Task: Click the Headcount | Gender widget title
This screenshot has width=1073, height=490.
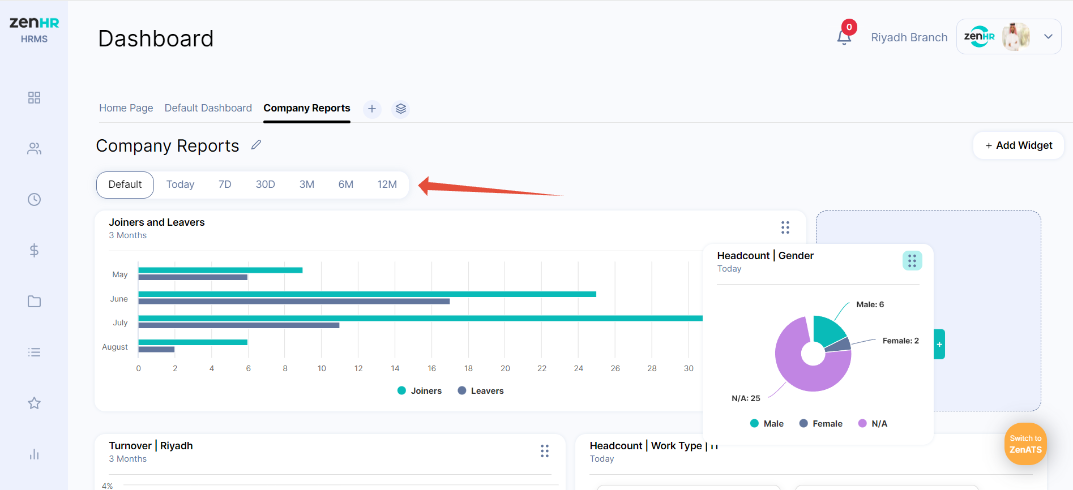Action: pyautogui.click(x=765, y=255)
